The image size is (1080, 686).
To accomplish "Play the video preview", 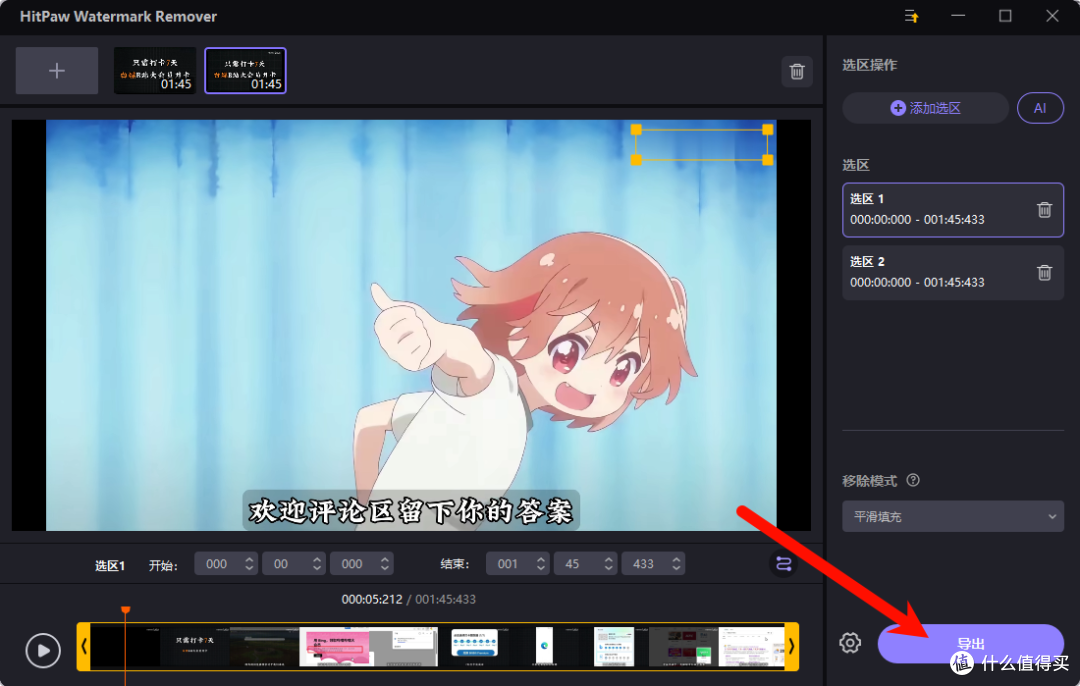I will pos(43,650).
